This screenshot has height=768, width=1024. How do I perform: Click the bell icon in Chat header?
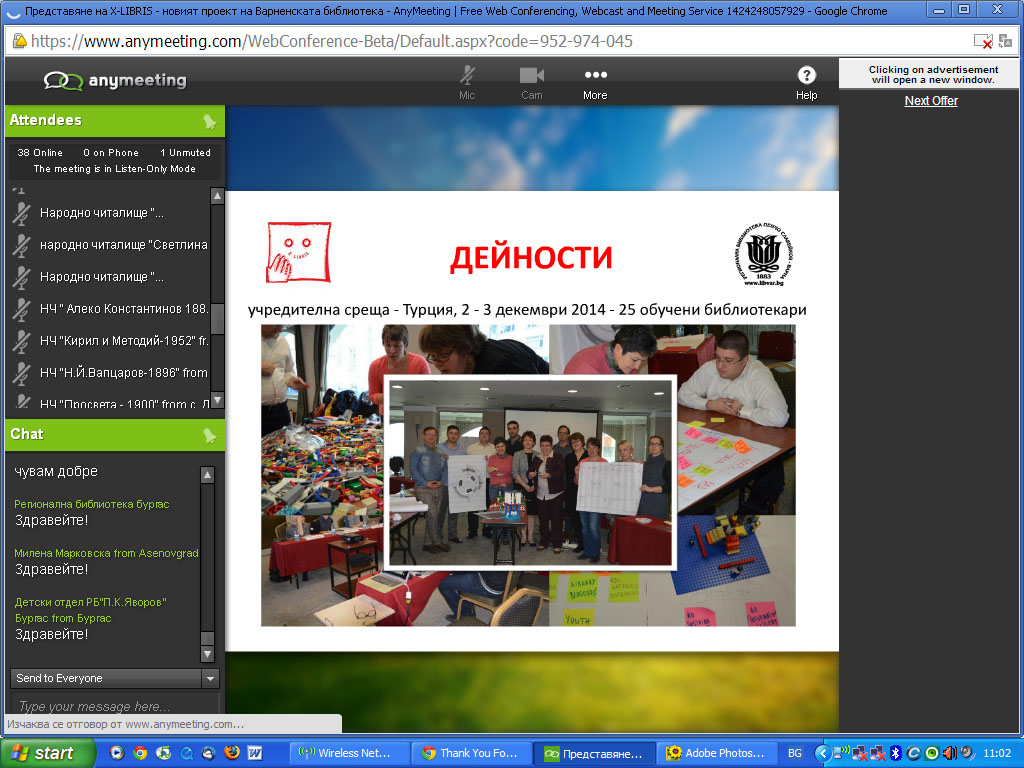209,435
